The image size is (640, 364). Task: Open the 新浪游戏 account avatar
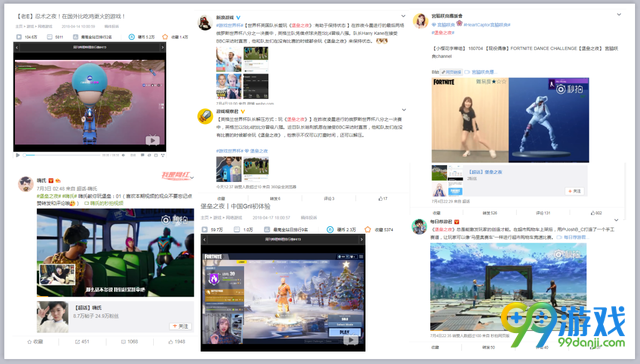(205, 22)
